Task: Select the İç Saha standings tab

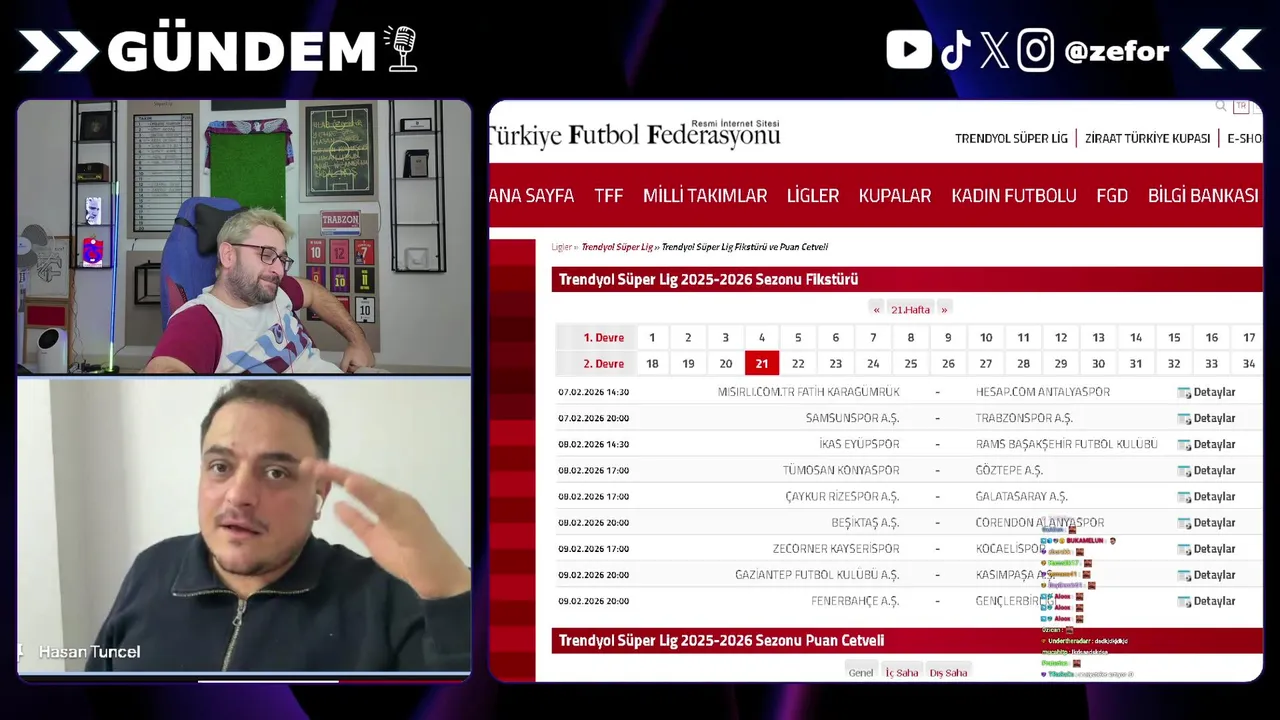Action: point(901,672)
